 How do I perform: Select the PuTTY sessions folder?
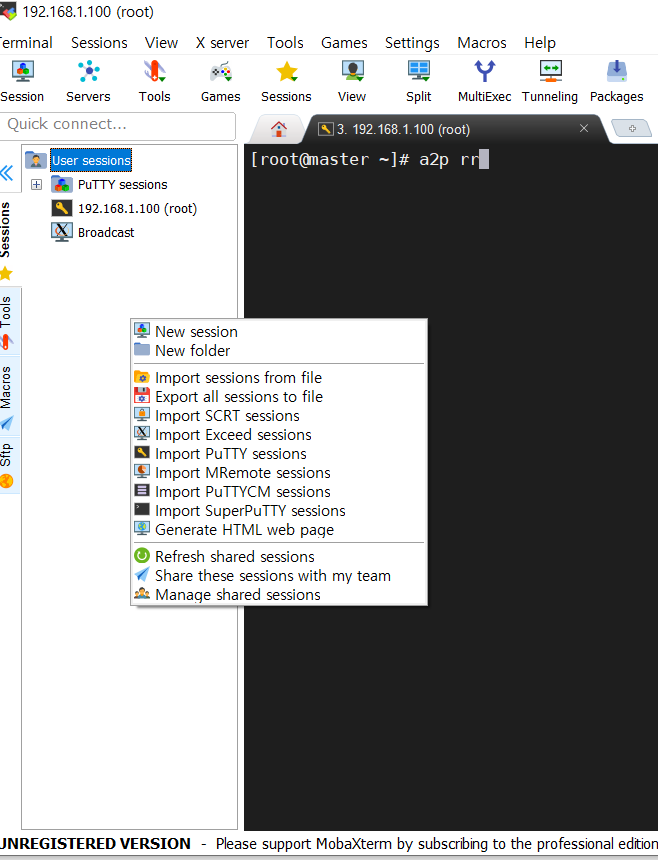[x=122, y=185]
